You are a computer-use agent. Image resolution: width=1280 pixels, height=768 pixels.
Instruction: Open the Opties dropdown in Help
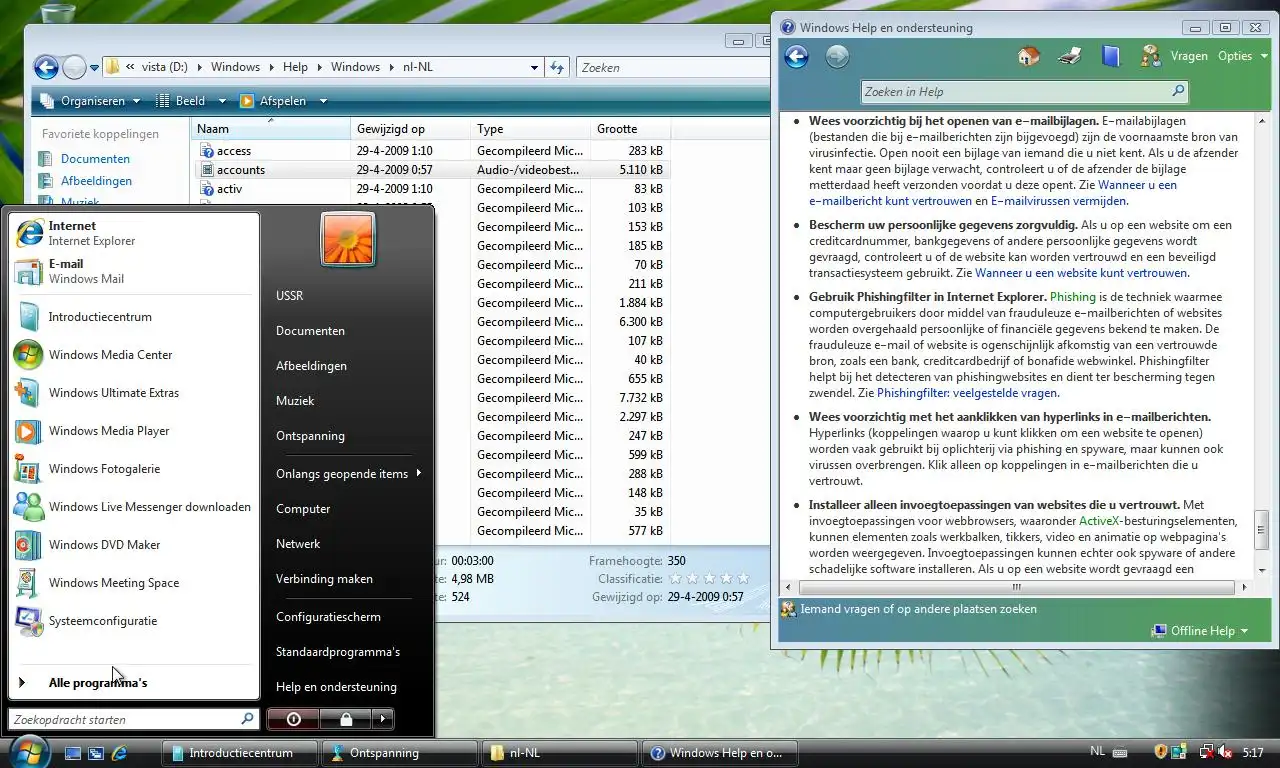pyautogui.click(x=1243, y=56)
